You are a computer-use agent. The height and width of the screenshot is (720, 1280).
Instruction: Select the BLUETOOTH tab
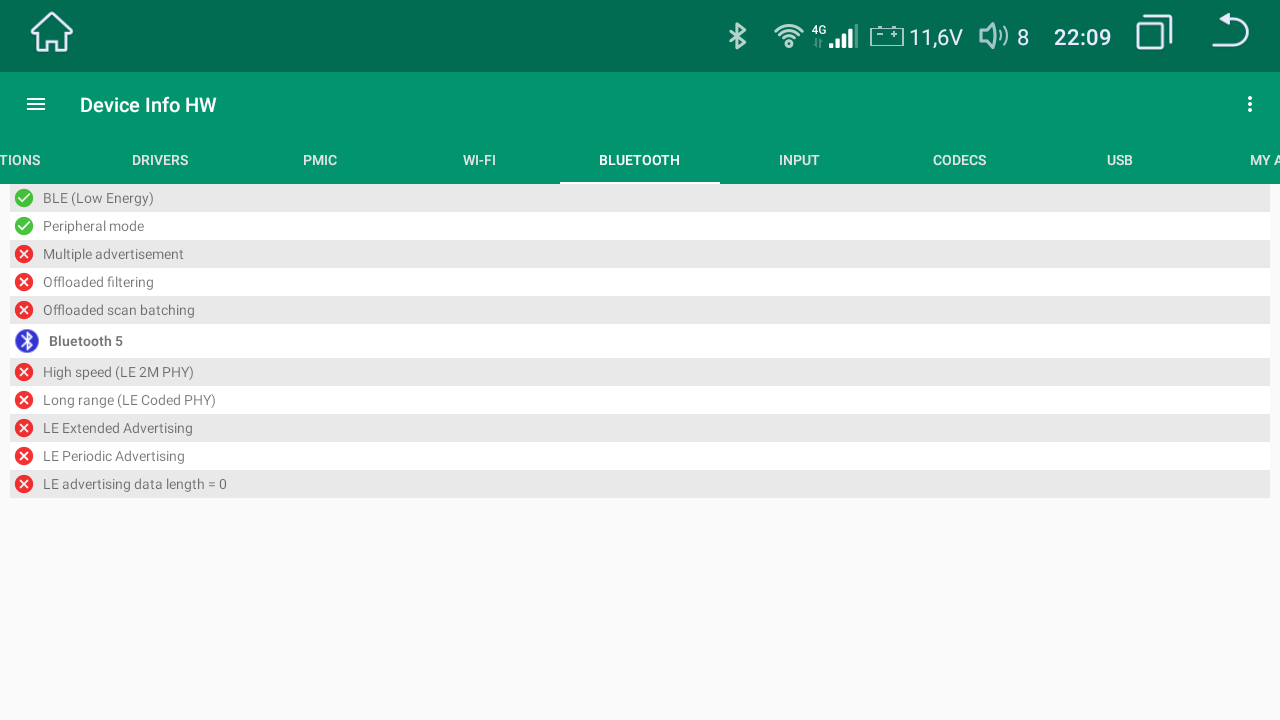[639, 160]
